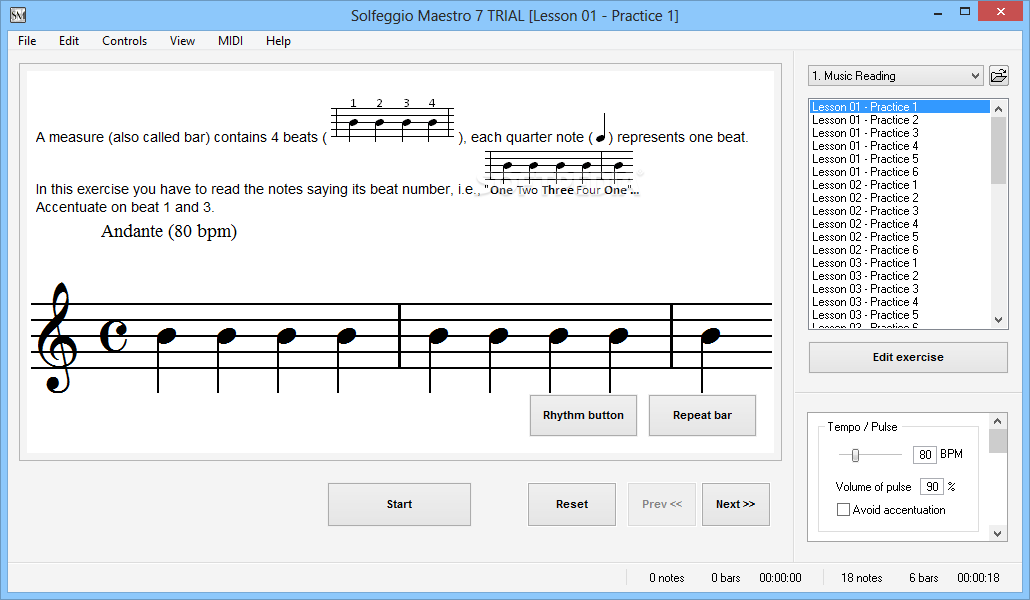Click the common time signature symbol
This screenshot has height=600, width=1030.
coord(114,336)
